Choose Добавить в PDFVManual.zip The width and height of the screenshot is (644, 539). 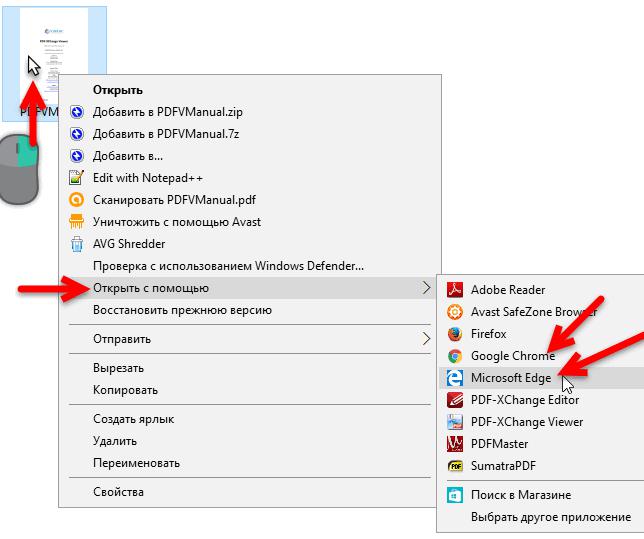(x=168, y=112)
